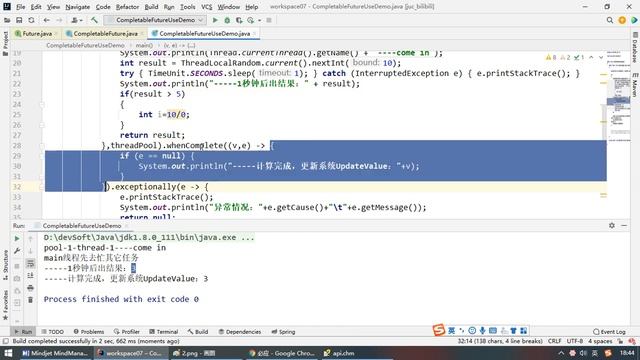
Task: Collapse the lambda fold marker at line 28
Action: [x=42, y=146]
